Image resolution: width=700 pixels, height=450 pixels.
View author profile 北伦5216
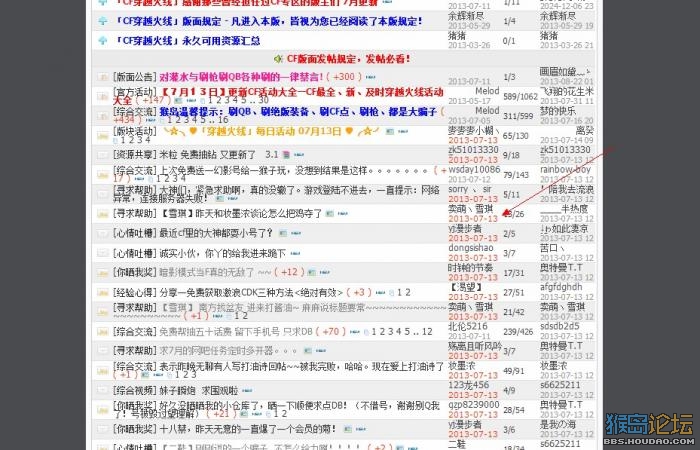(x=468, y=326)
